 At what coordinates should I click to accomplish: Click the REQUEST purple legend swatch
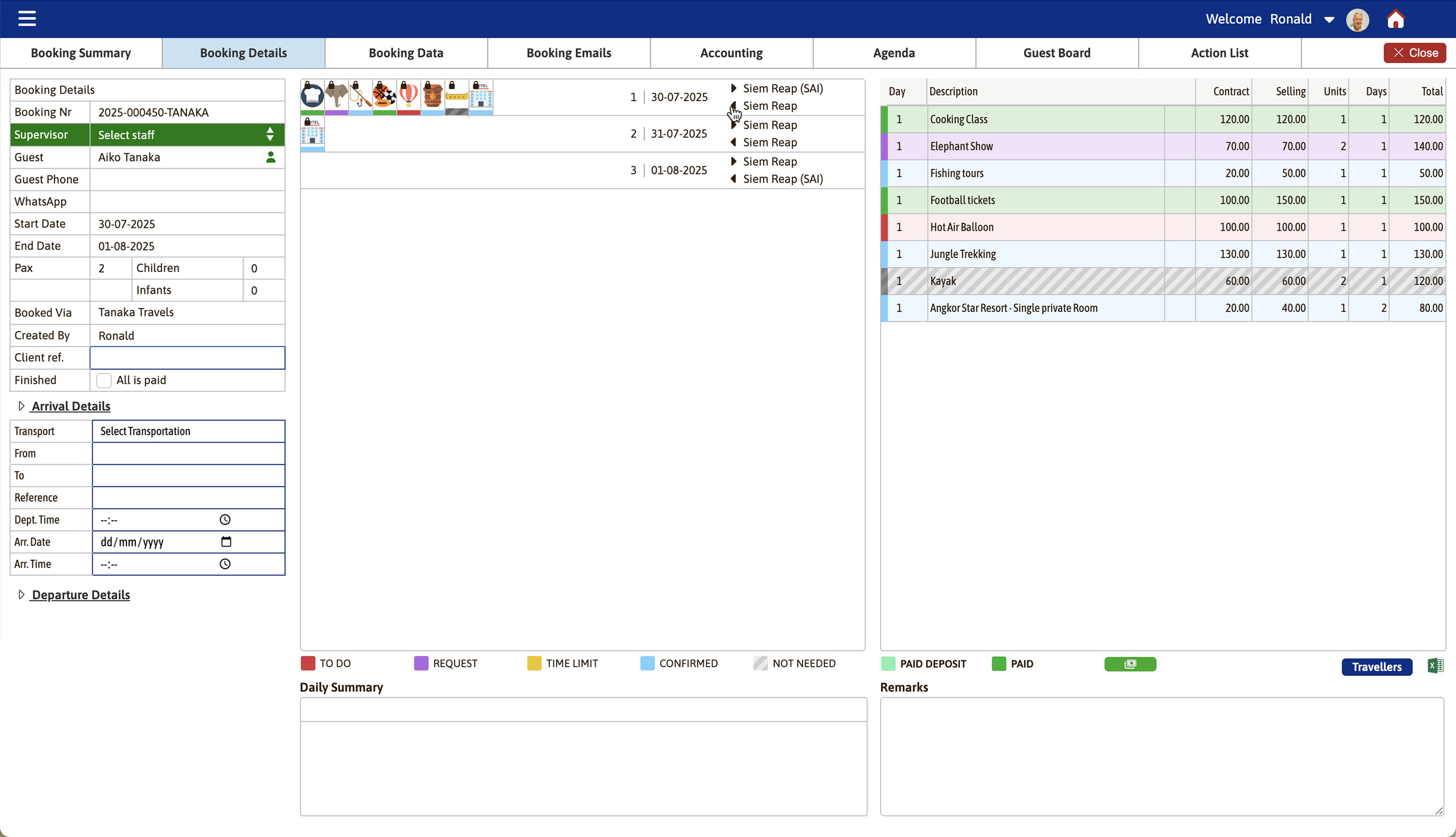point(421,664)
